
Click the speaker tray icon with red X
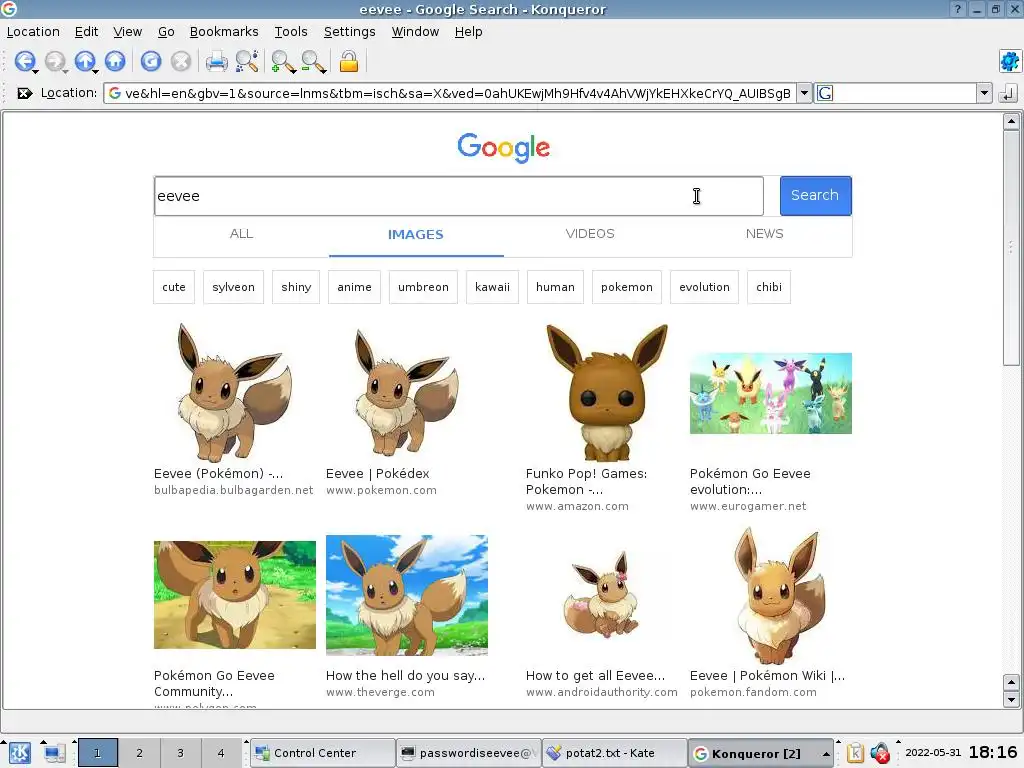pos(880,753)
